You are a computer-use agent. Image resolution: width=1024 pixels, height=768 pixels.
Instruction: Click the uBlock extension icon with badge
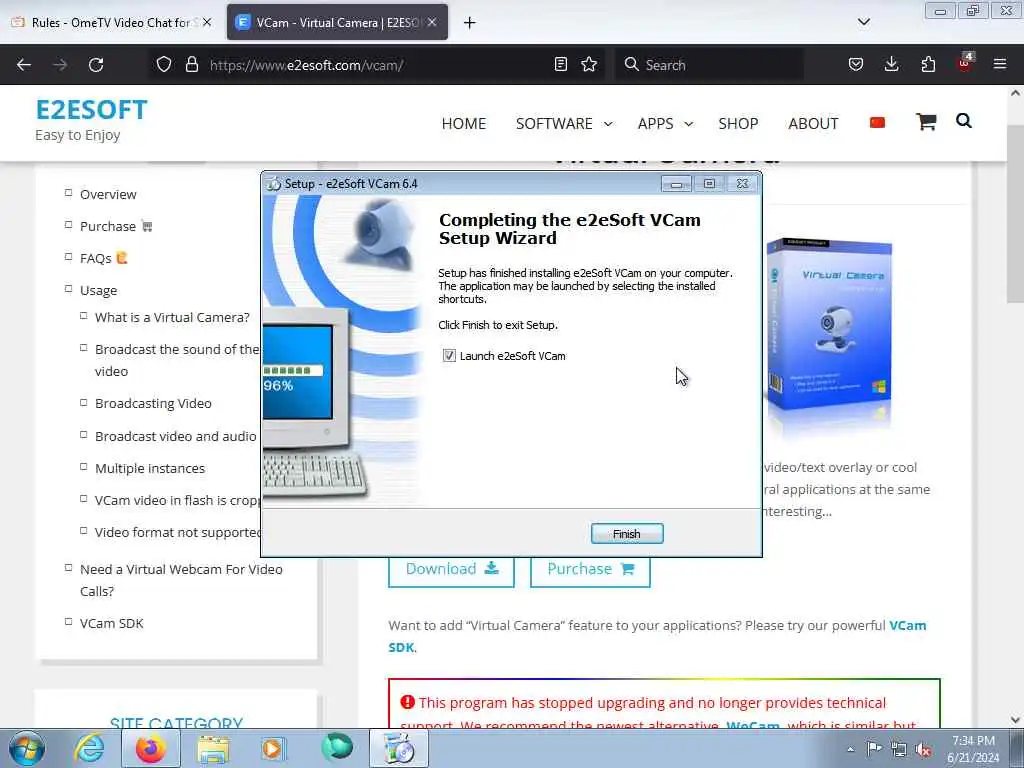tap(965, 63)
